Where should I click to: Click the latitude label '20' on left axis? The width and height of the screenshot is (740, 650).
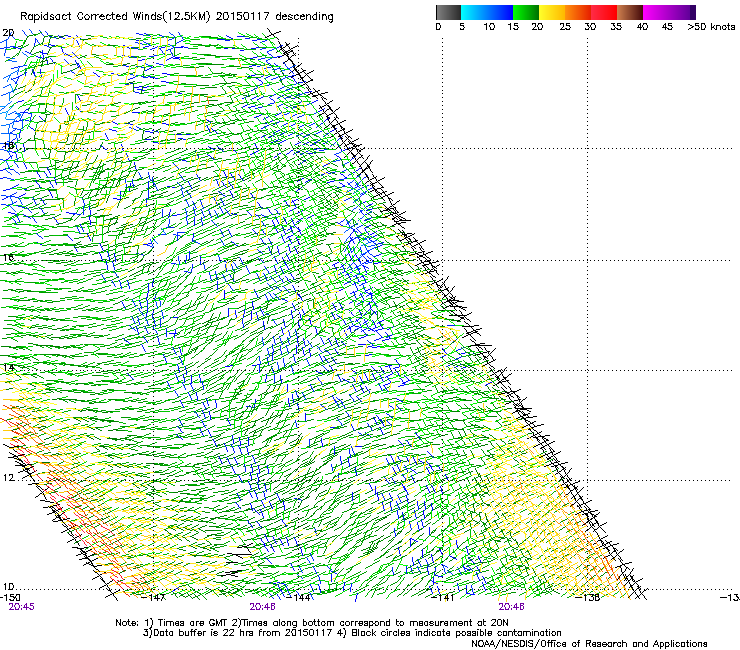tap(8, 33)
